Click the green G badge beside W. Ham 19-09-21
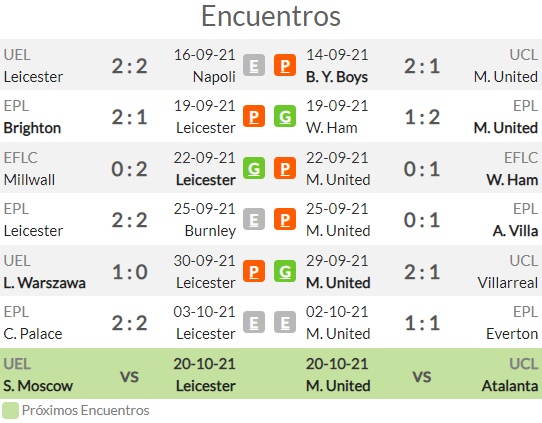This screenshot has height=423, width=542. point(285,116)
